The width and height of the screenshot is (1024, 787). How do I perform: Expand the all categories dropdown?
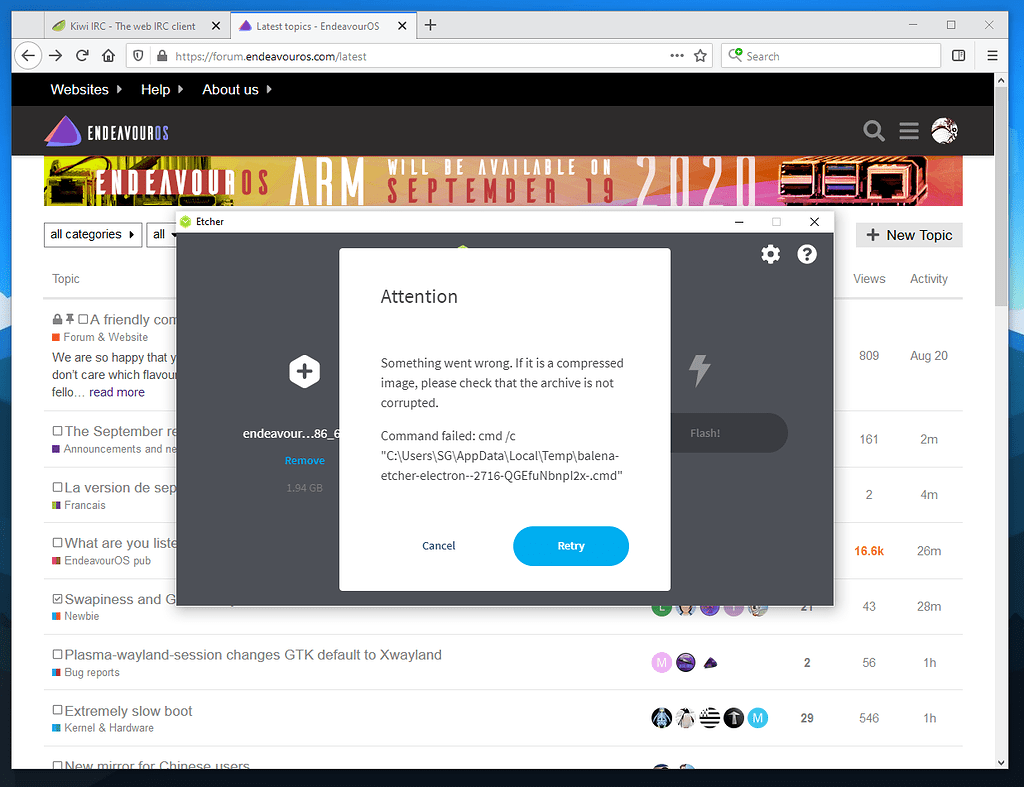pos(93,234)
